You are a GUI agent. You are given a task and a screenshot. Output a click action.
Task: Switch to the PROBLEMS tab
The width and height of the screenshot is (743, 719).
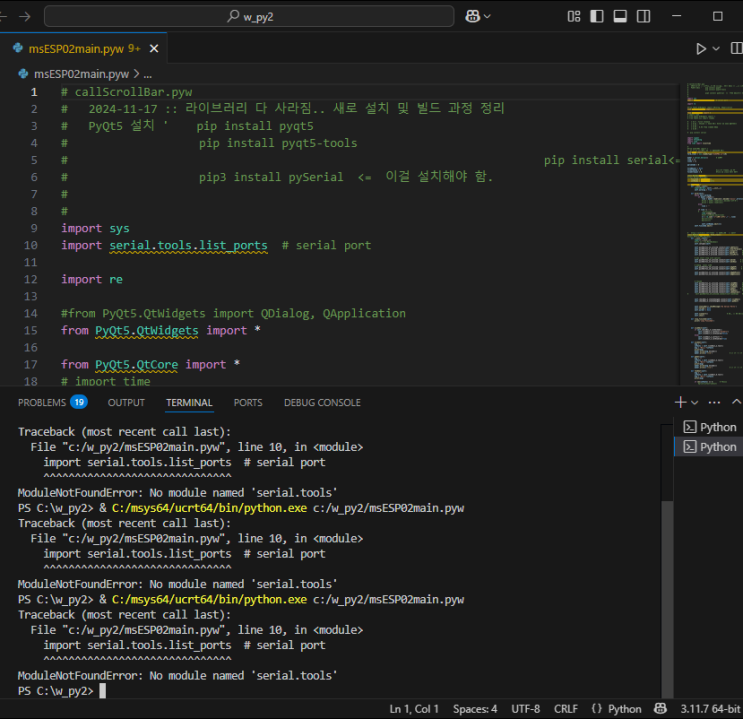(x=42, y=402)
